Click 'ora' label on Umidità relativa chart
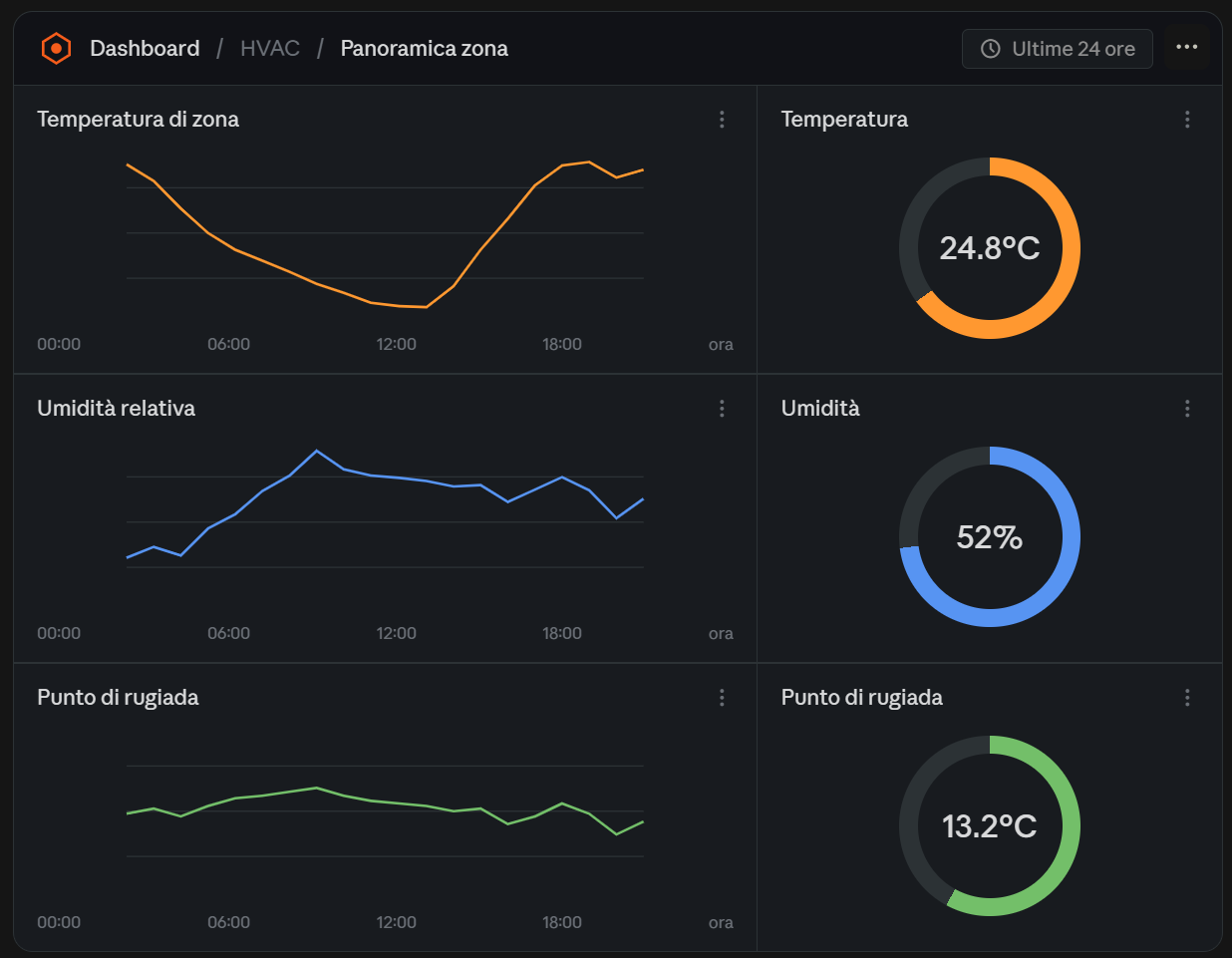 721,633
